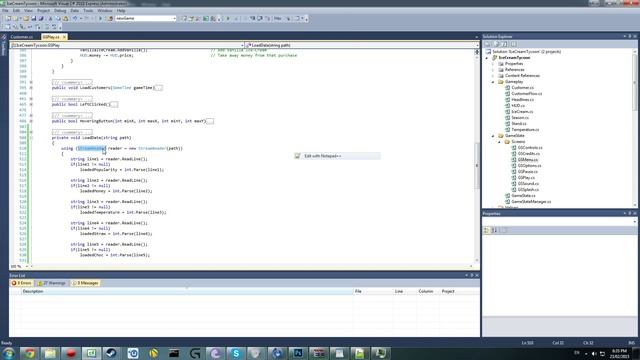Choose Edit with Notepad++ menu entry
640x360 pixels.
click(338, 156)
